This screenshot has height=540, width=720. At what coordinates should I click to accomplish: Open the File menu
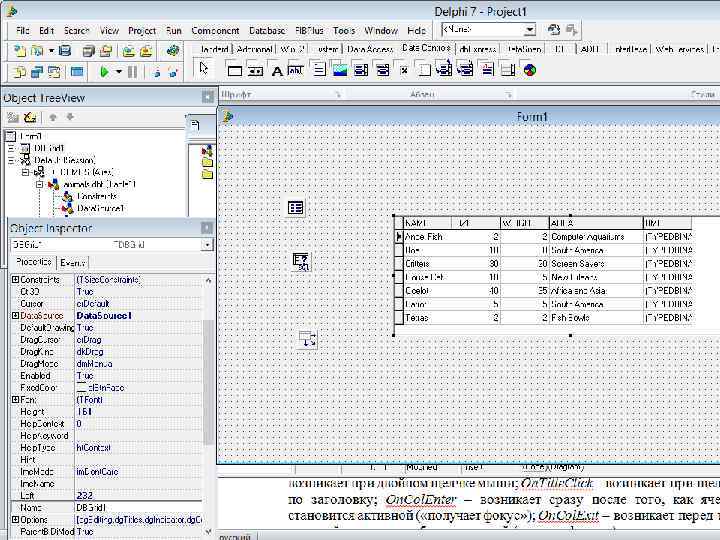click(x=22, y=31)
